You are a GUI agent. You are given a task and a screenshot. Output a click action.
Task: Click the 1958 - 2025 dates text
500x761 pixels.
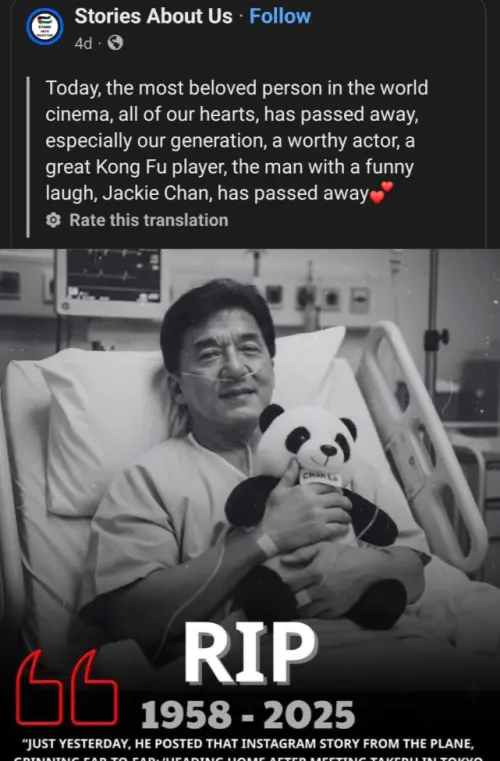[x=248, y=715]
